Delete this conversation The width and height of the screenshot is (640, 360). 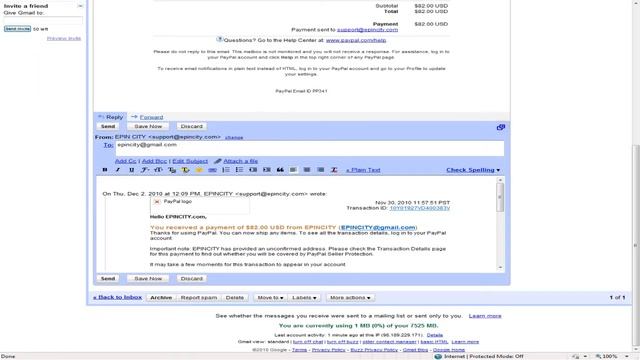click(x=235, y=298)
